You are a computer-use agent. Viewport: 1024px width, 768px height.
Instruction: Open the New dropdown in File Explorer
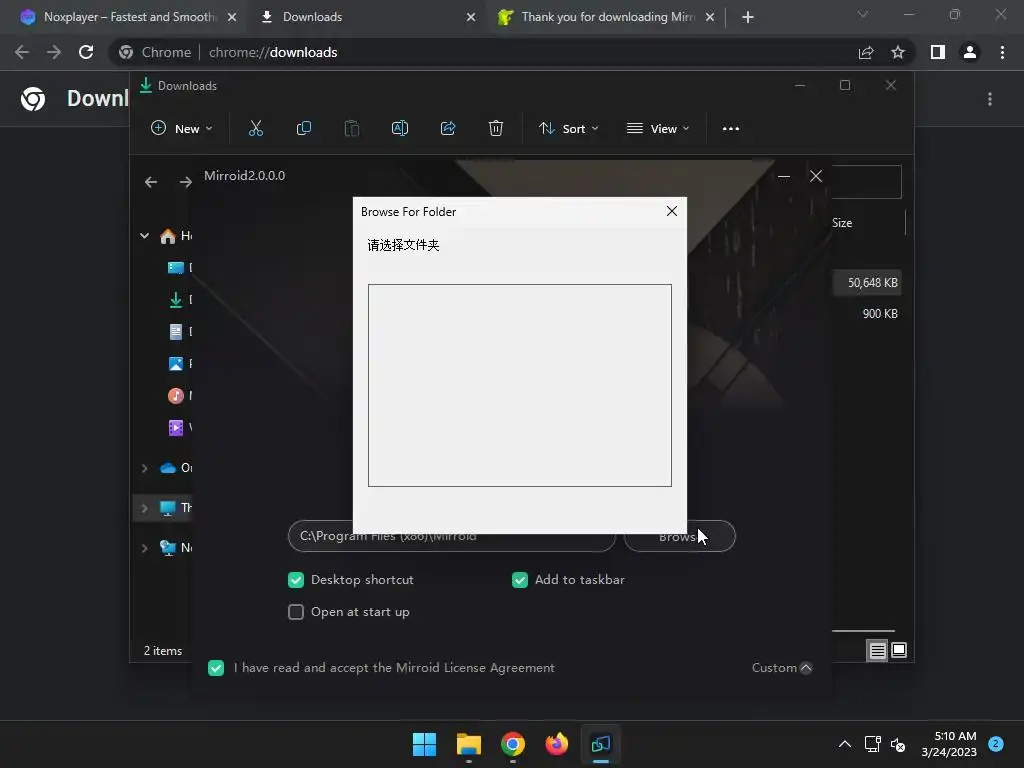click(182, 129)
